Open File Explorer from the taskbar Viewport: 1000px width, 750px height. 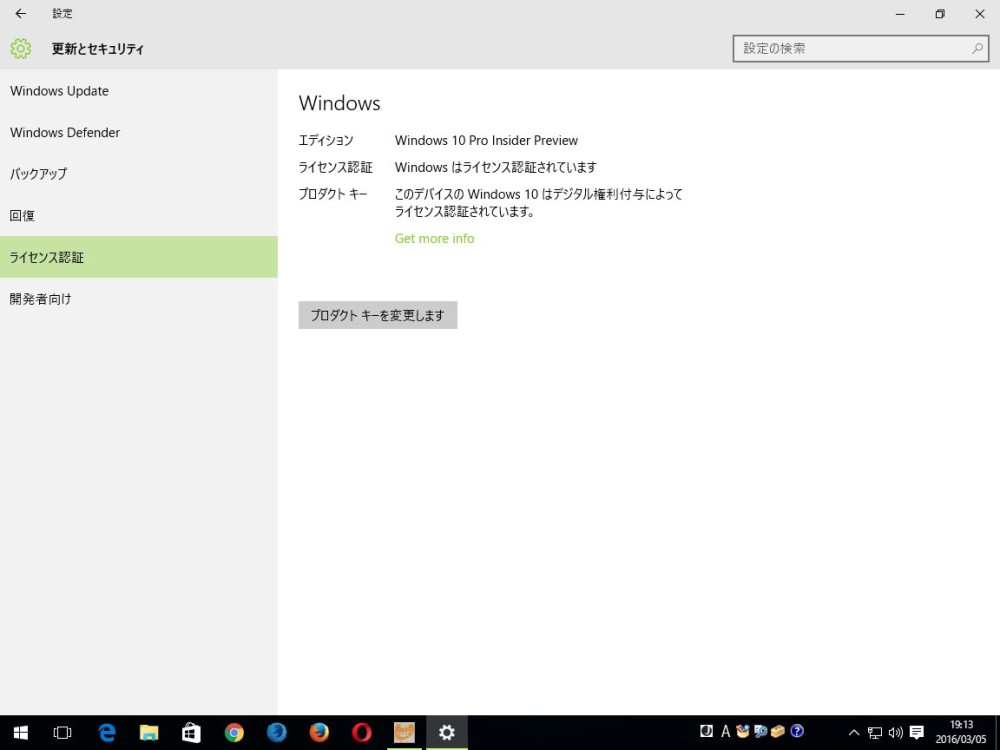(x=149, y=732)
